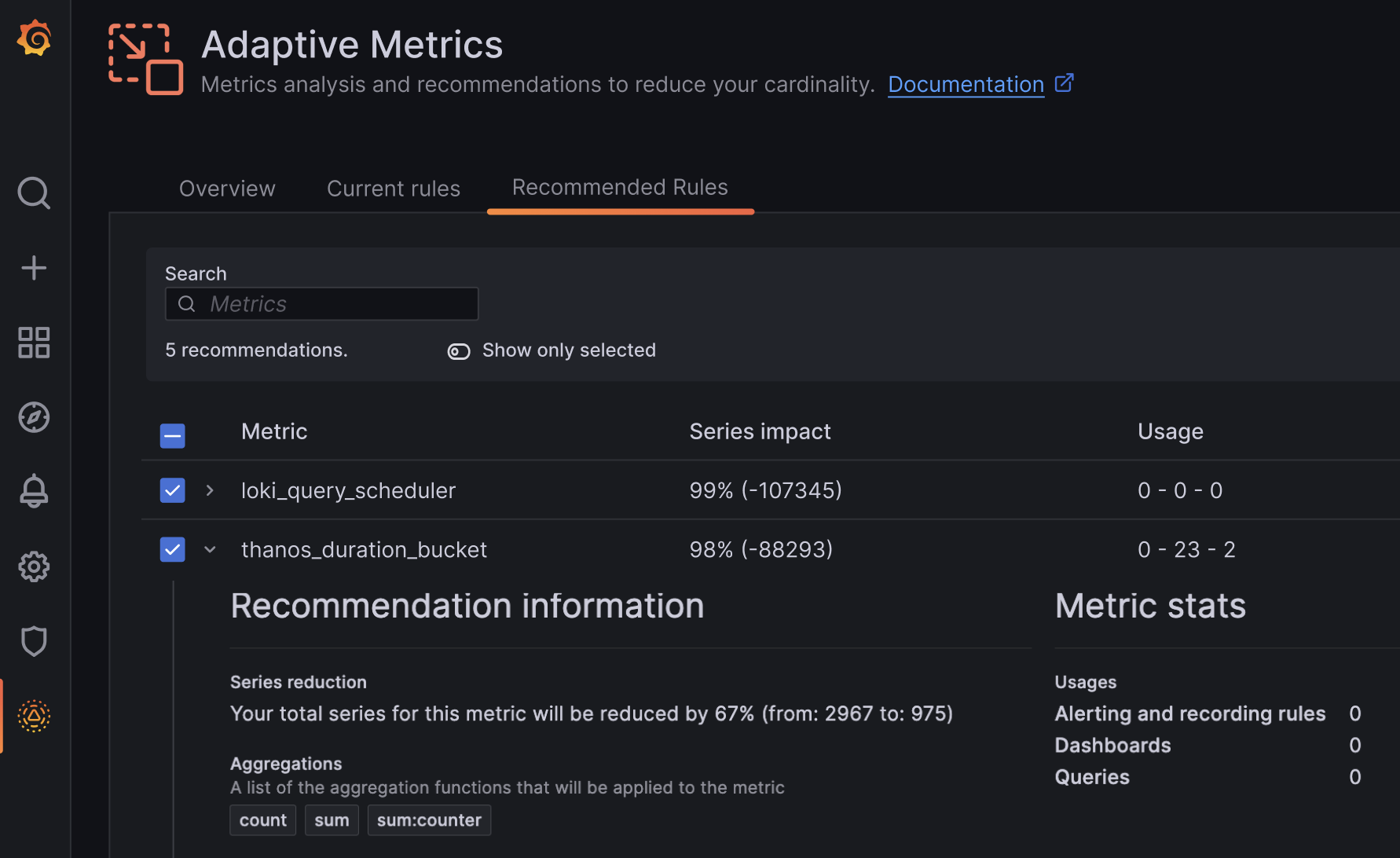Open Server Admin shield icon
This screenshot has width=1400, height=858.
coord(34,641)
